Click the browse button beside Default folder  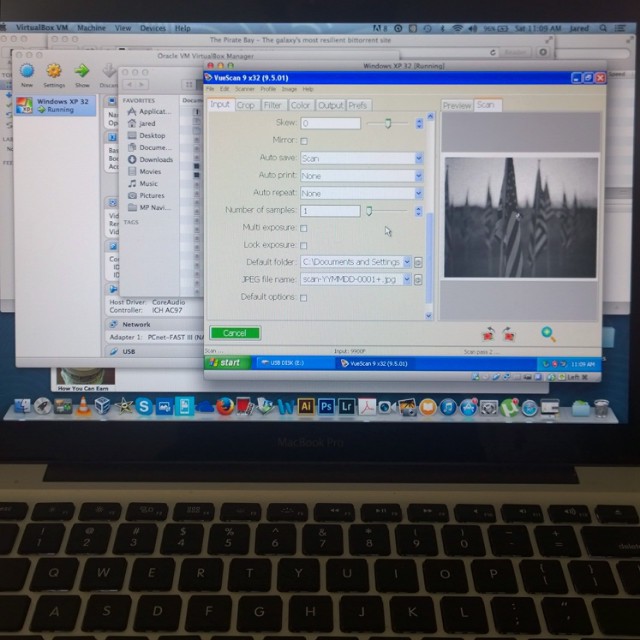tap(418, 262)
